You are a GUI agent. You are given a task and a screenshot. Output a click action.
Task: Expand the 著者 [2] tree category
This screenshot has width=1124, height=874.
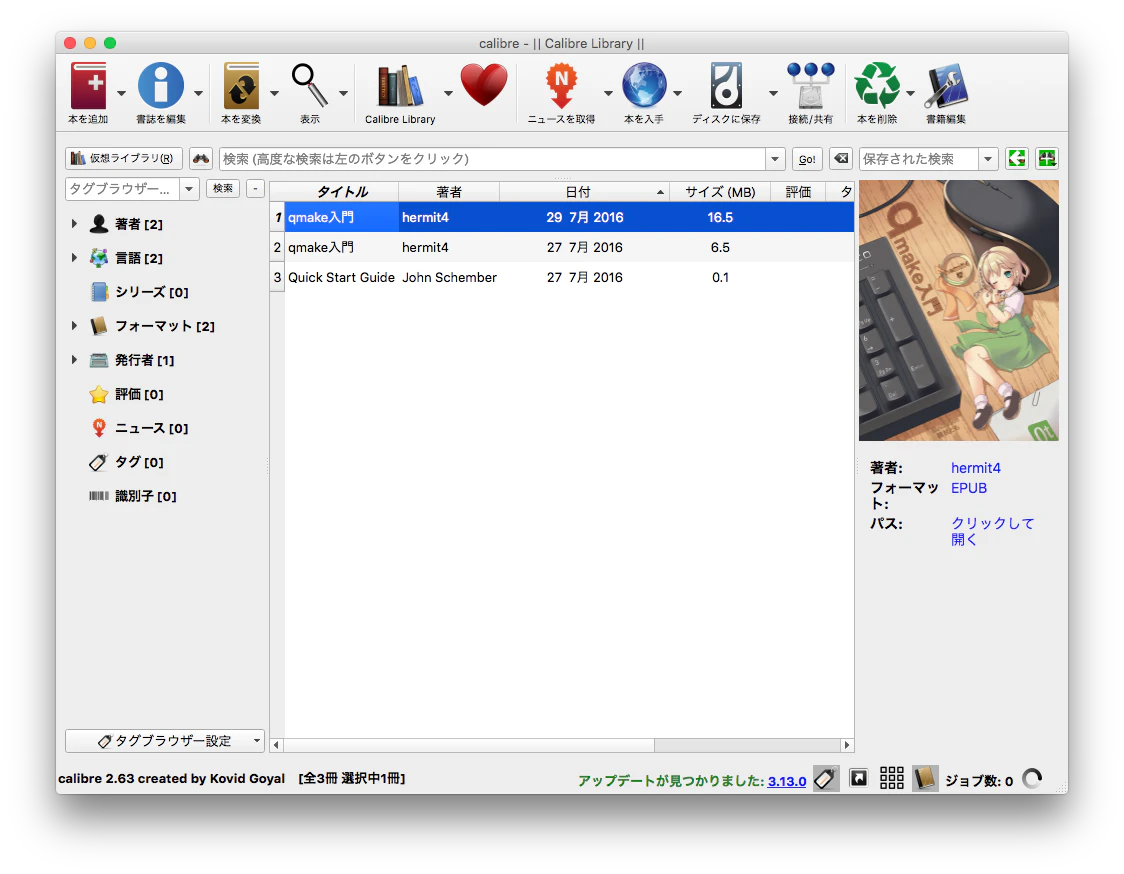pyautogui.click(x=75, y=224)
